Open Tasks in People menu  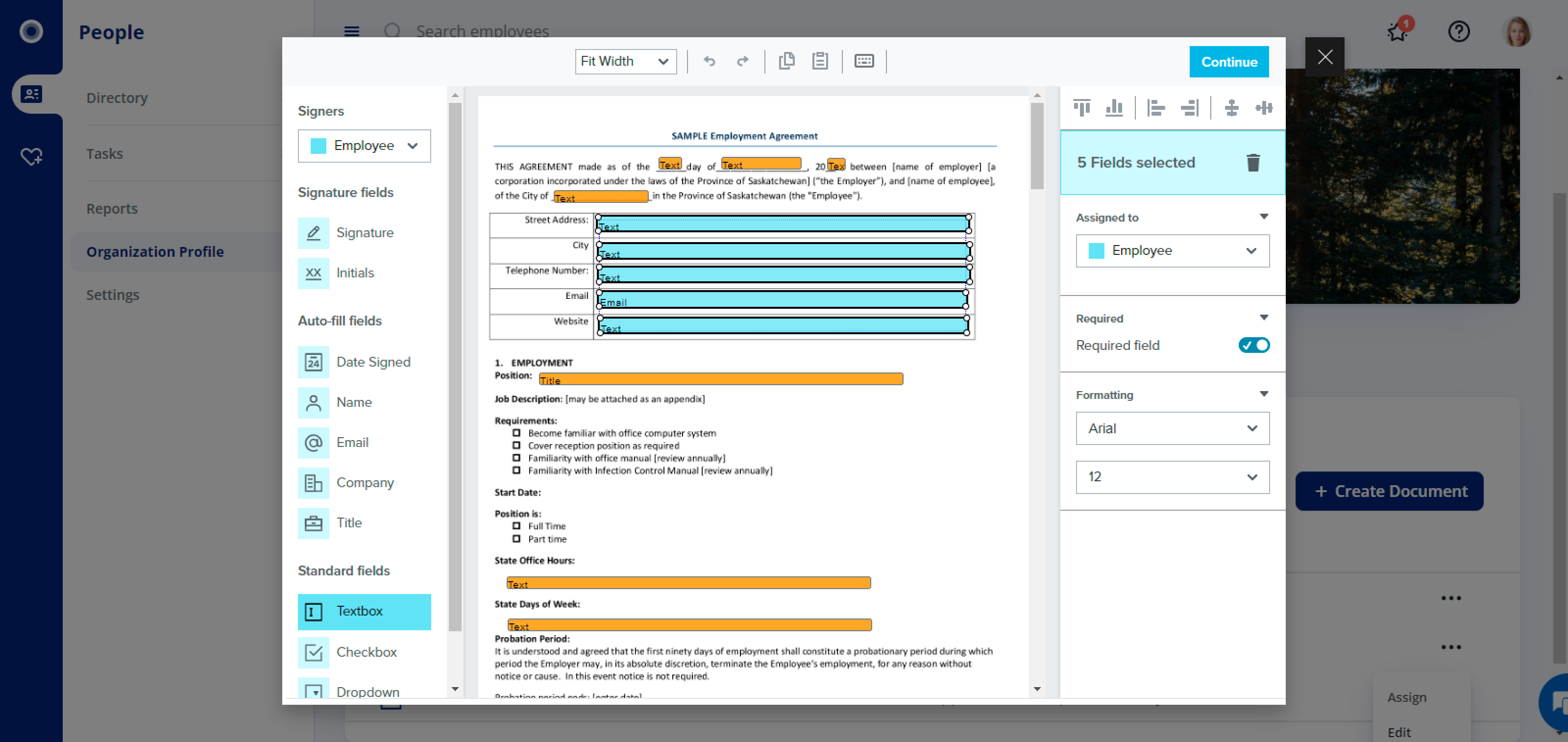tap(104, 153)
